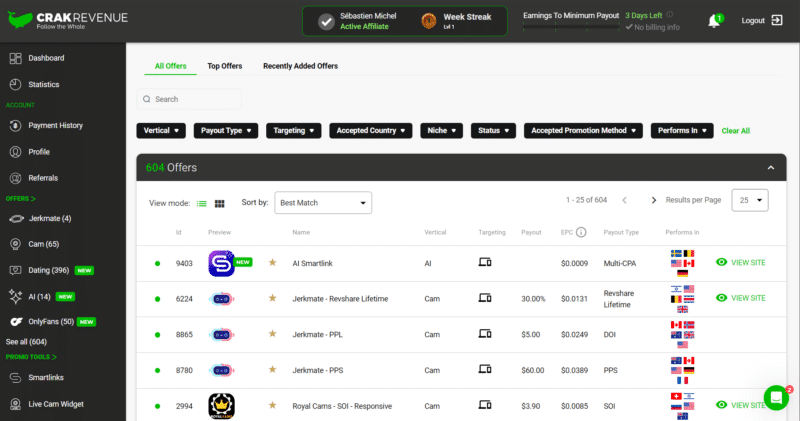Click the Logout icon in header

pyautogui.click(x=777, y=20)
